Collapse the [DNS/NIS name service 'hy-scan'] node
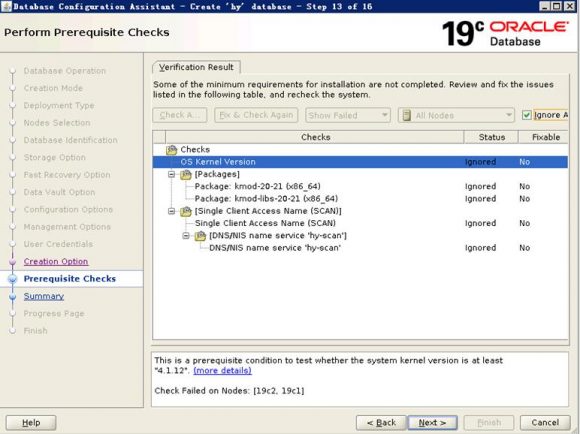Viewport: 580px width, 434px height. pos(186,235)
